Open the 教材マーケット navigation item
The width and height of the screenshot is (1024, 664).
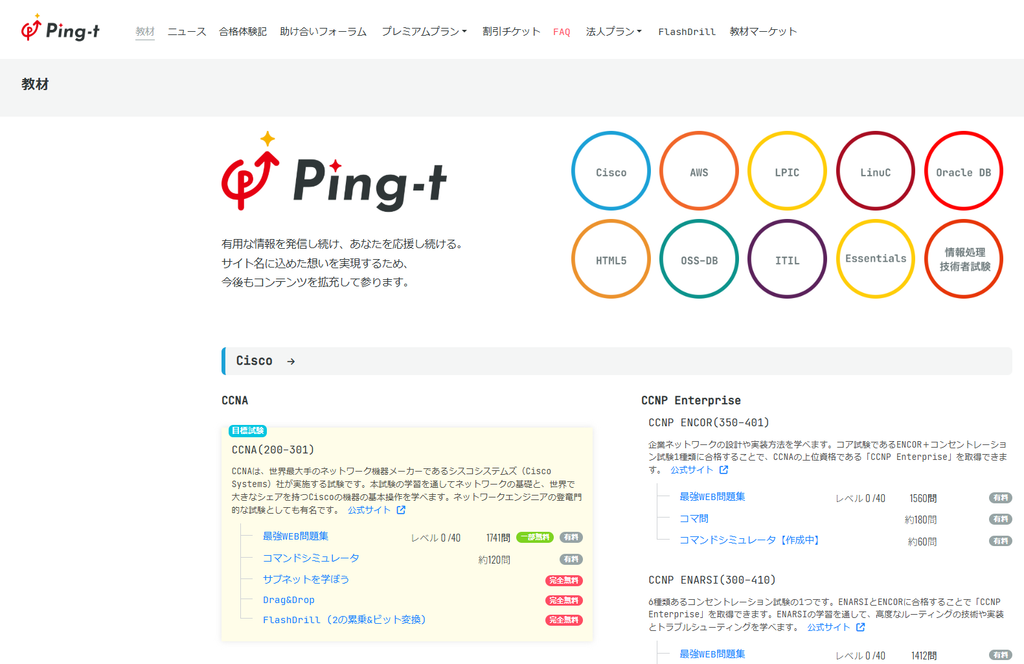[x=763, y=31]
